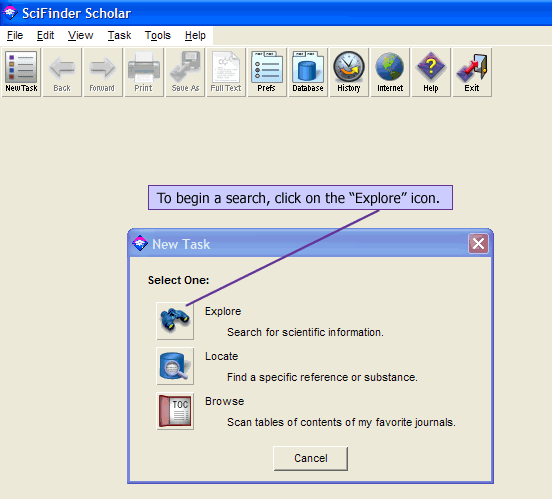Click "Search for scientific information." text

tap(305, 332)
